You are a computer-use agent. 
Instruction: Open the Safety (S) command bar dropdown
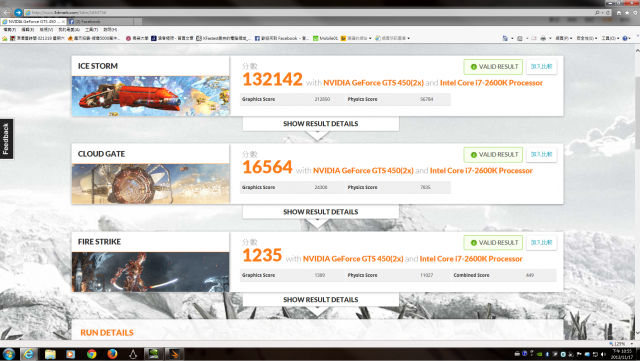click(587, 38)
